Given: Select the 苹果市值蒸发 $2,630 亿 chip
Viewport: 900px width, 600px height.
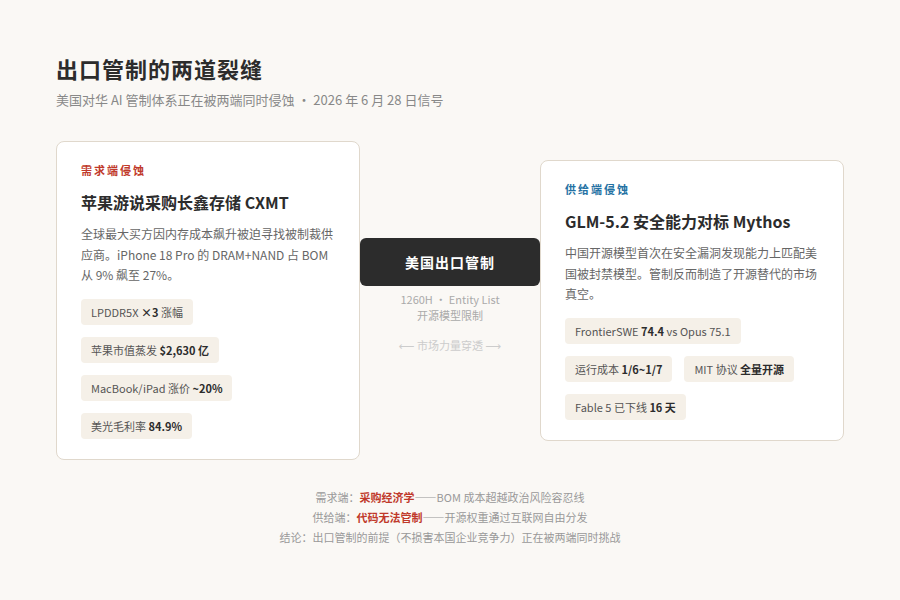Looking at the screenshot, I should tap(150, 350).
